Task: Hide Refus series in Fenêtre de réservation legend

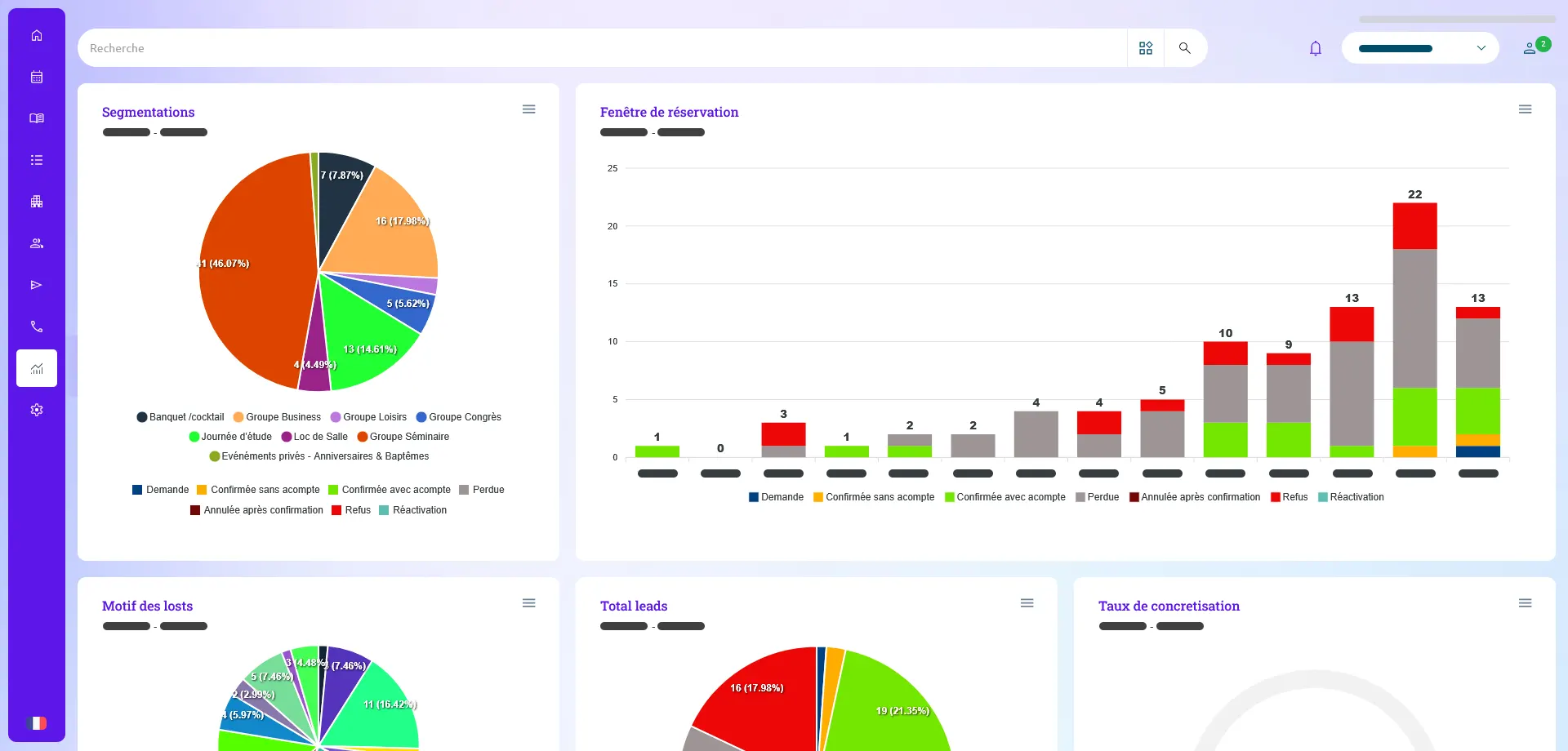Action: 1289,497
